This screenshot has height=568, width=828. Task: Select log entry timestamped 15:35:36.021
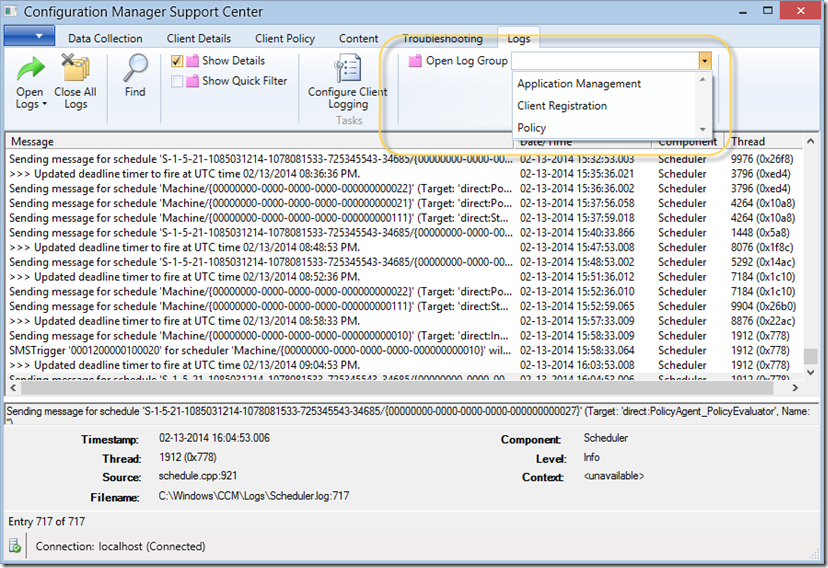[404, 174]
